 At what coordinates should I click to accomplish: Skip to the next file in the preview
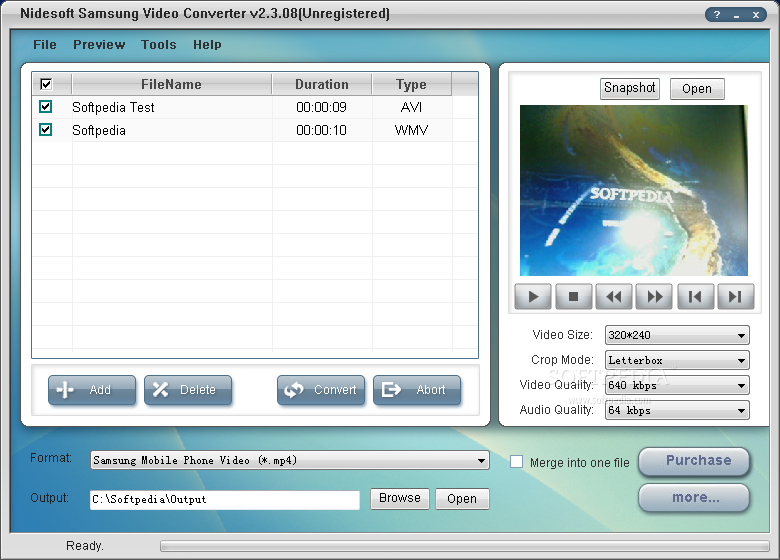(x=736, y=297)
